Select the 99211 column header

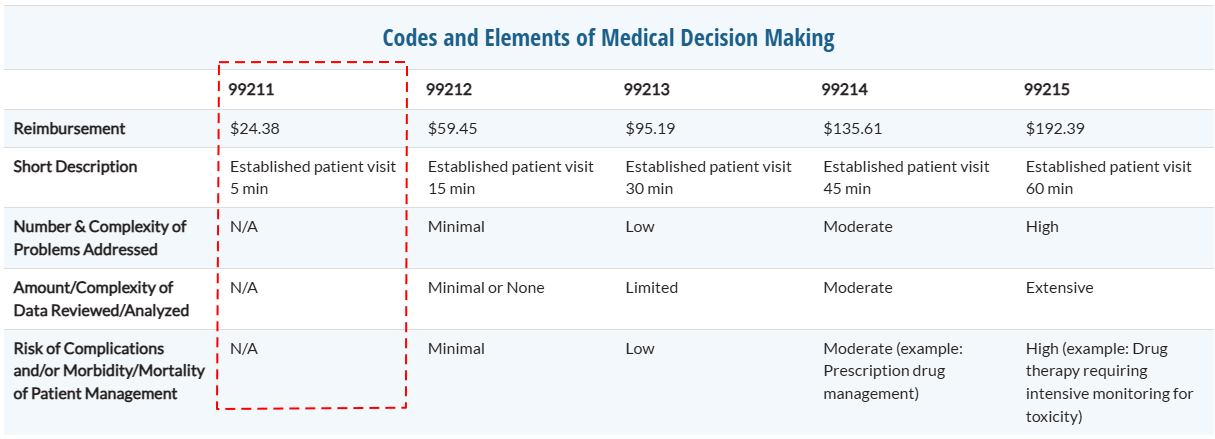[250, 89]
